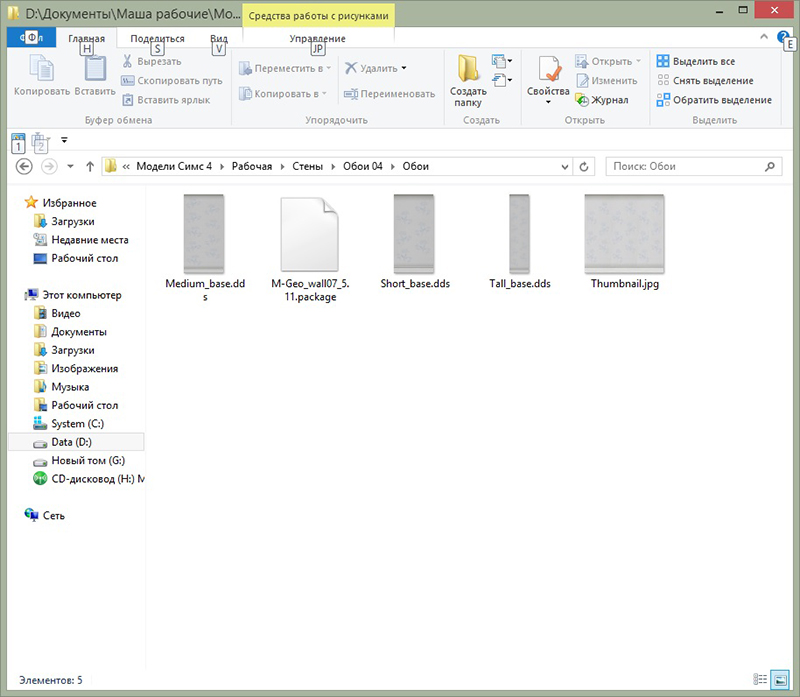
Task: Open the Управление ribbon tab
Action: [x=317, y=38]
